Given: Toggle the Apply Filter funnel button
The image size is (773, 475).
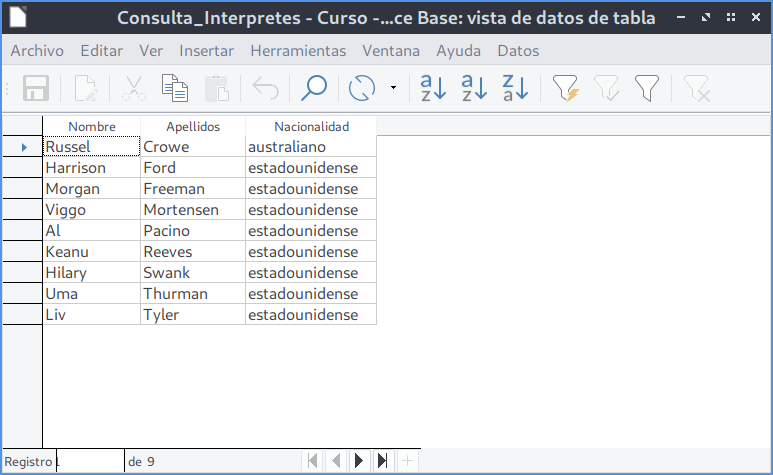Looking at the screenshot, I should tap(606, 89).
